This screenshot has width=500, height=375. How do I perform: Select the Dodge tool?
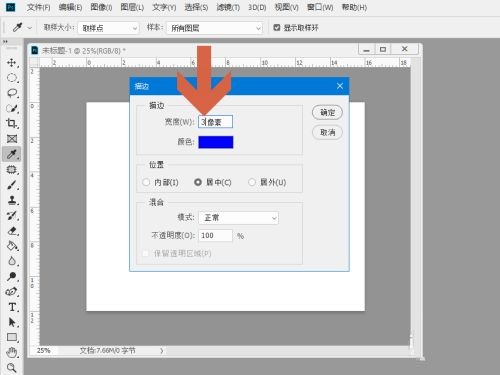(12, 276)
